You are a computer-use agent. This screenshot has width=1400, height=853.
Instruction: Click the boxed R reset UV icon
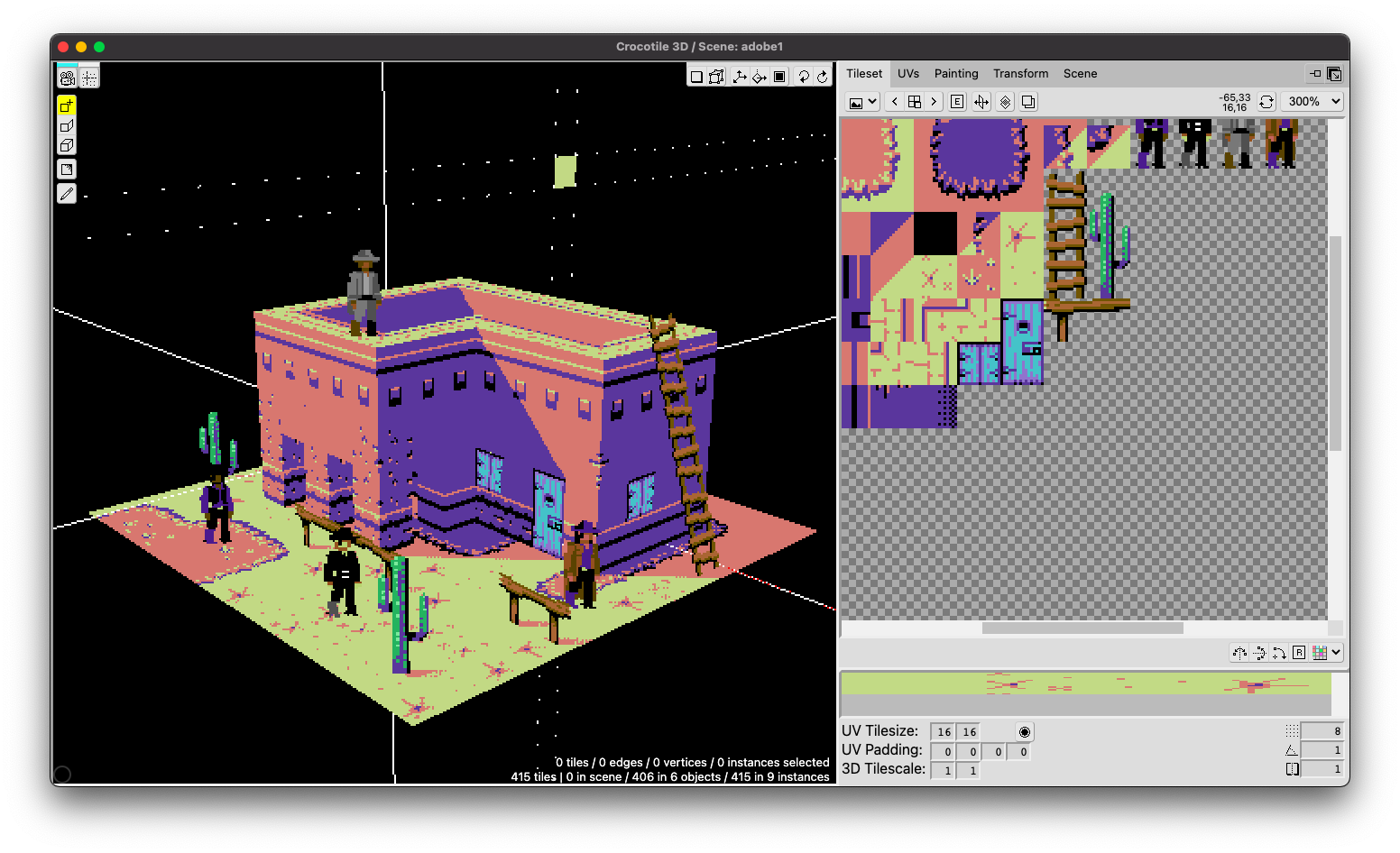pos(1299,653)
